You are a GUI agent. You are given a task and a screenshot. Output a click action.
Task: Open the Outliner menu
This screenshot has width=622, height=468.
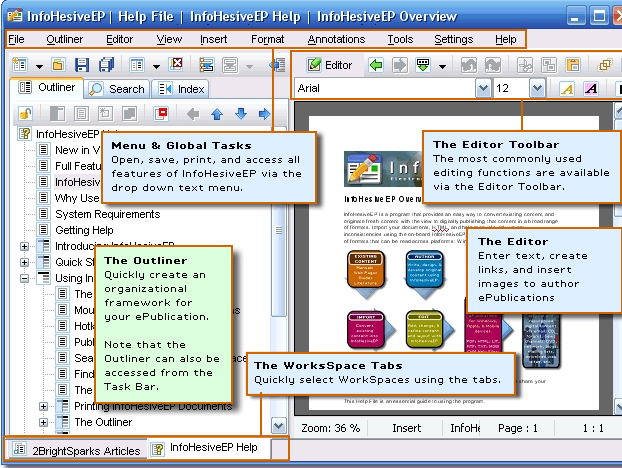pos(65,39)
